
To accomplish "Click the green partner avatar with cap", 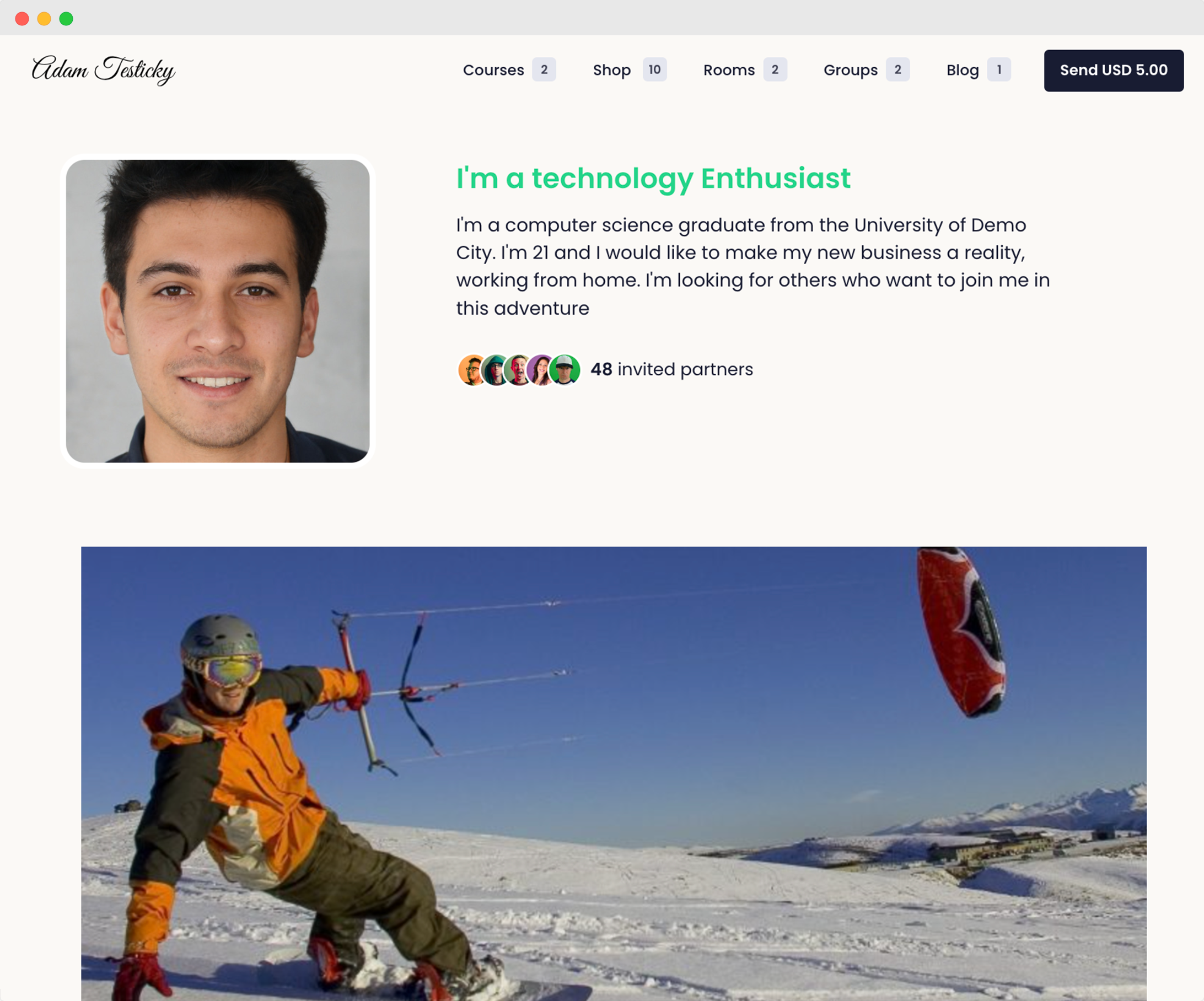I will (565, 370).
